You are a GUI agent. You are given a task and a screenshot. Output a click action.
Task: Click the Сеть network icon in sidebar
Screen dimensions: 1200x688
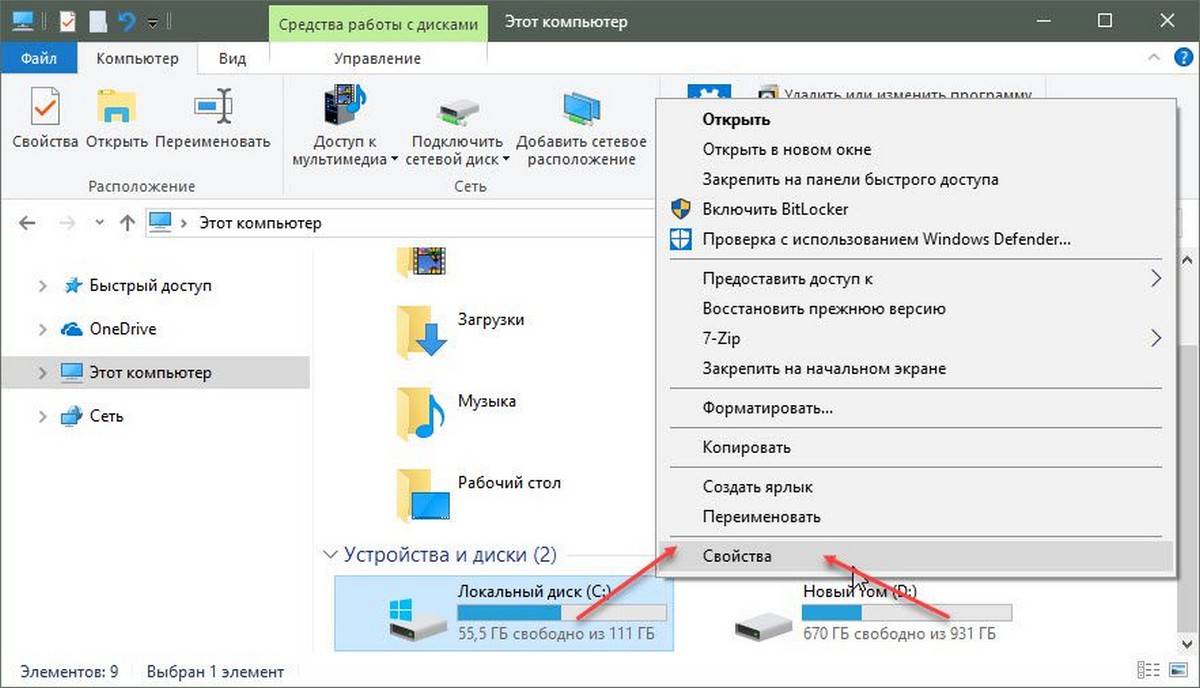72,416
